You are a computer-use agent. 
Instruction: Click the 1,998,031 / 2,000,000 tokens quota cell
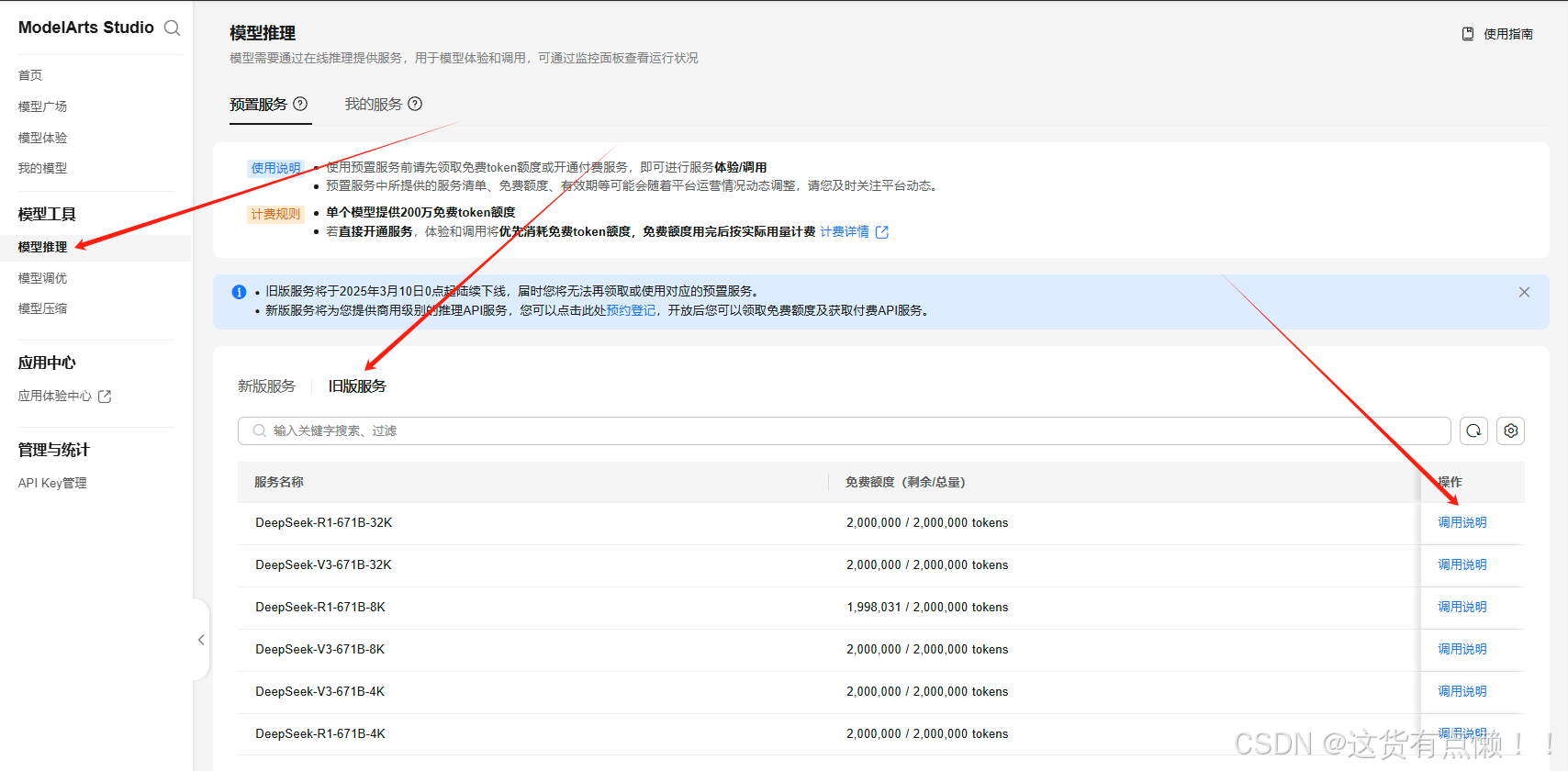coord(927,607)
